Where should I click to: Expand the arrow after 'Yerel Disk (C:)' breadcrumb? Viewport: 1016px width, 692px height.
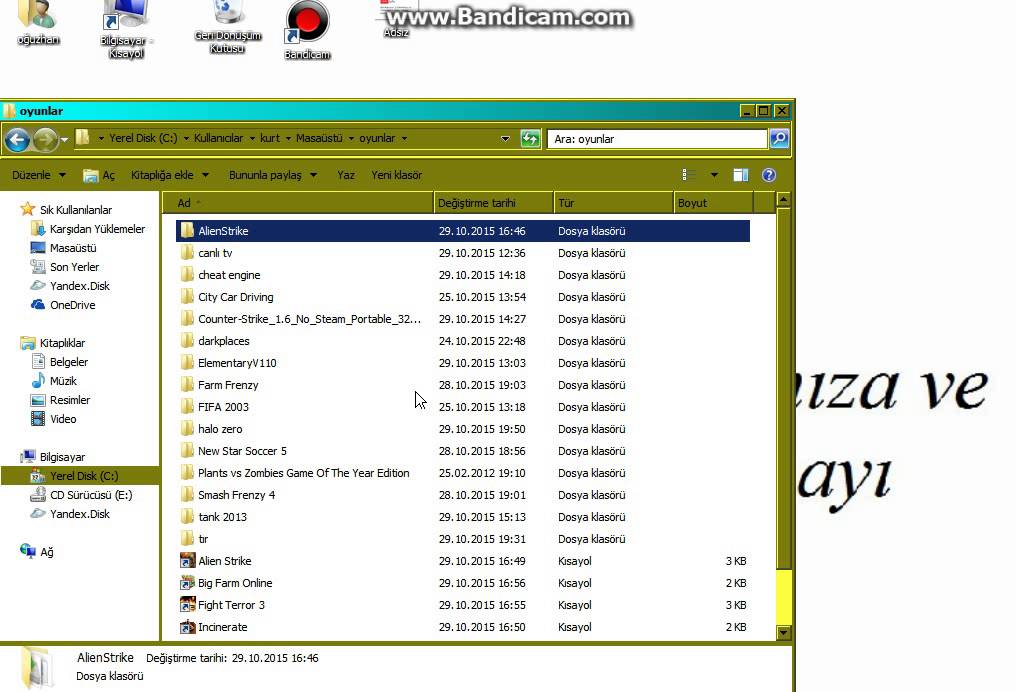[187, 138]
